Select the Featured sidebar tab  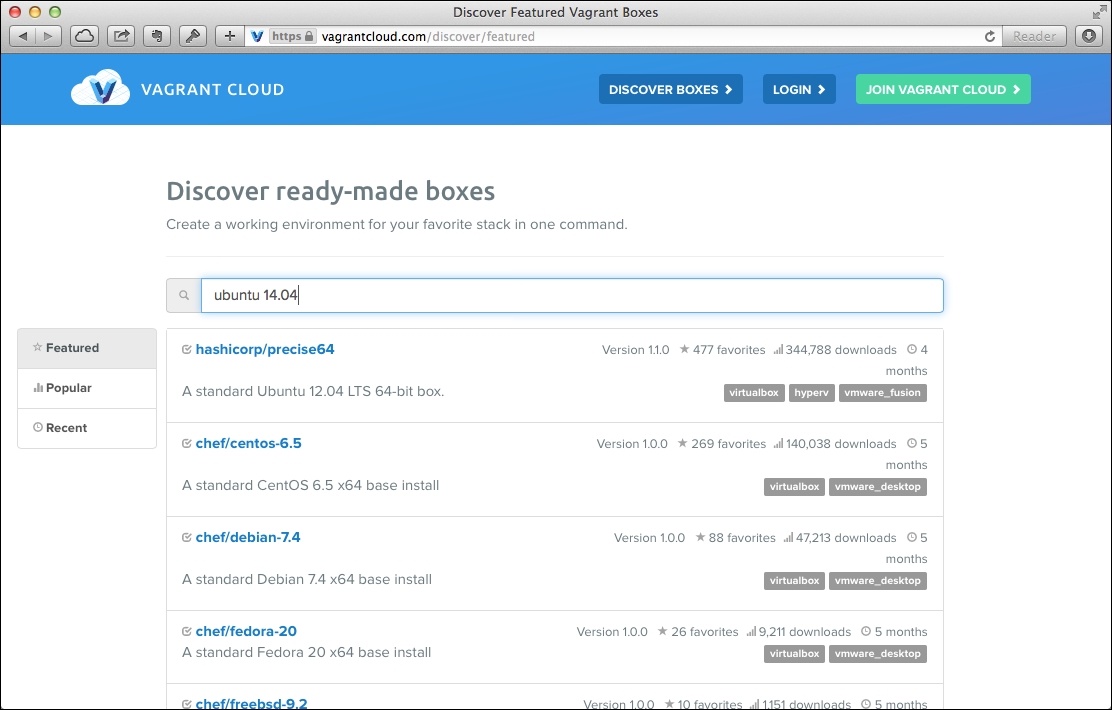(x=87, y=348)
